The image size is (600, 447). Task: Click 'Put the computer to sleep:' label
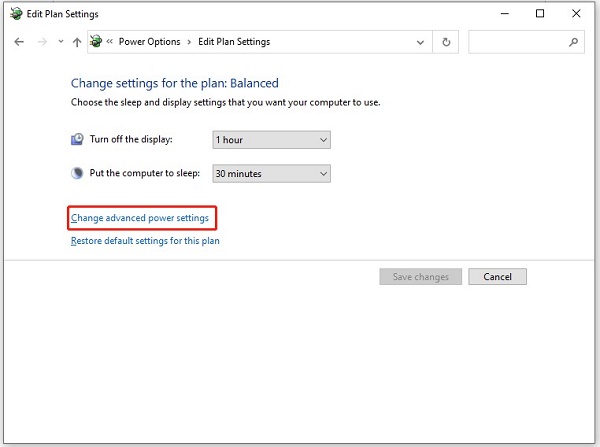click(145, 173)
